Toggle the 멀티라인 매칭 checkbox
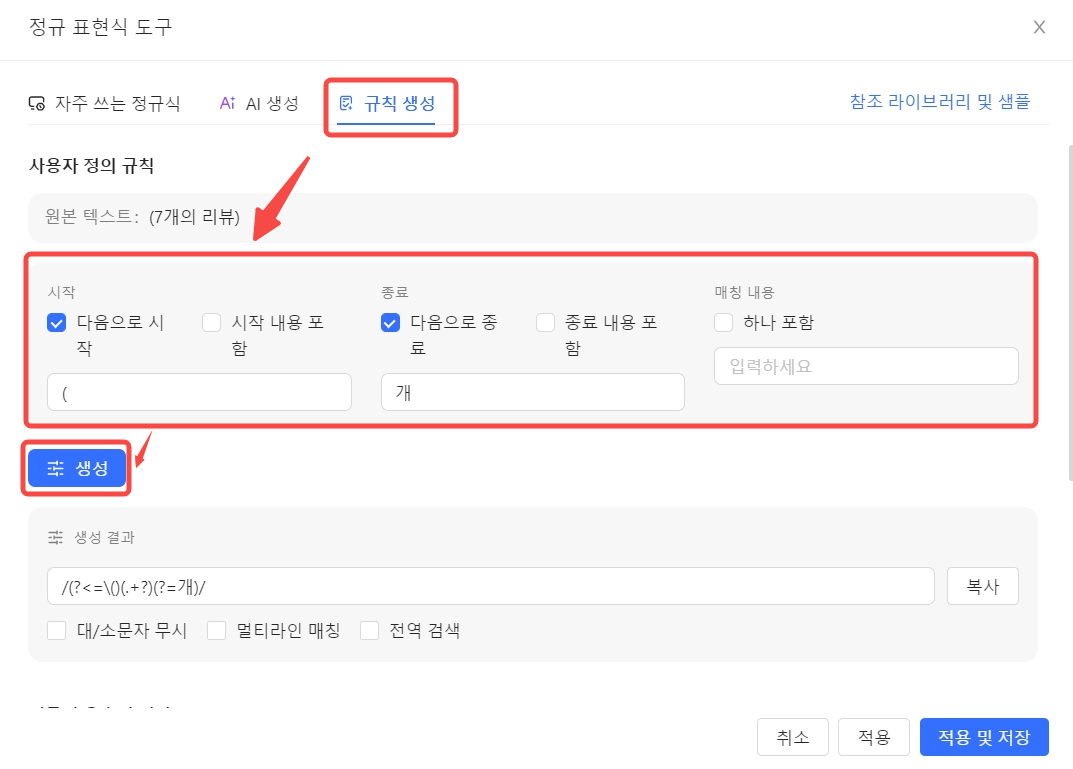 coord(217,631)
